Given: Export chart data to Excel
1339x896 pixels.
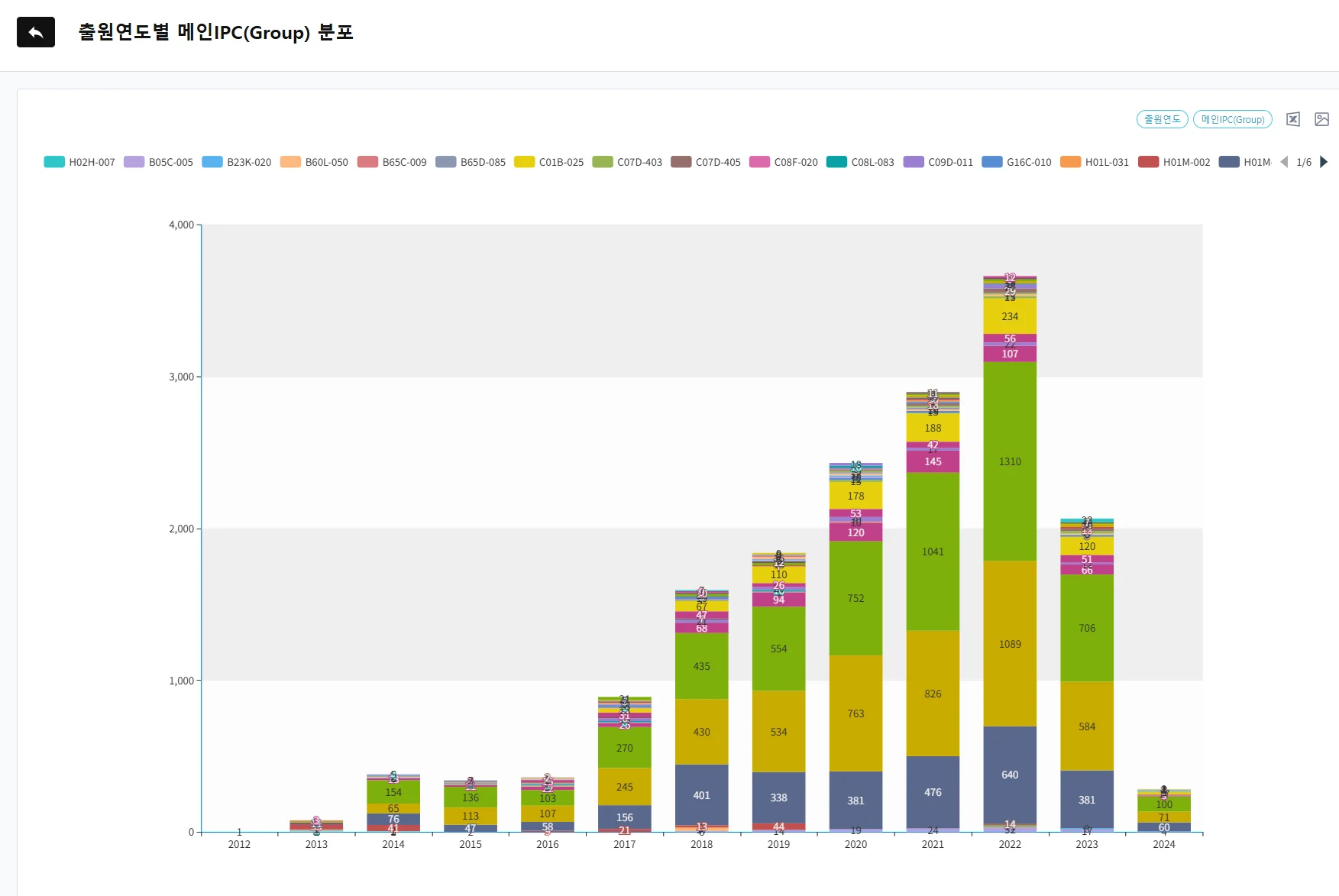Looking at the screenshot, I should click(x=1292, y=119).
